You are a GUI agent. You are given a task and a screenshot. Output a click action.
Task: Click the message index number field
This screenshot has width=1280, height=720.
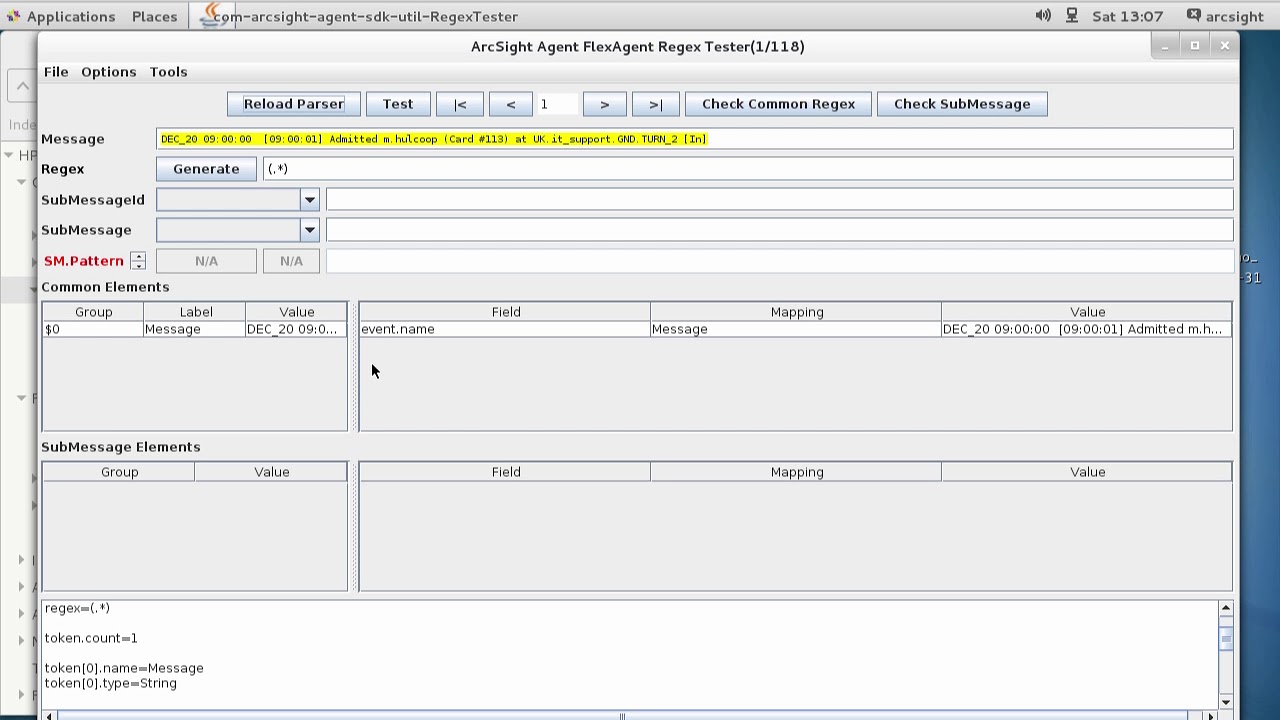tap(558, 104)
